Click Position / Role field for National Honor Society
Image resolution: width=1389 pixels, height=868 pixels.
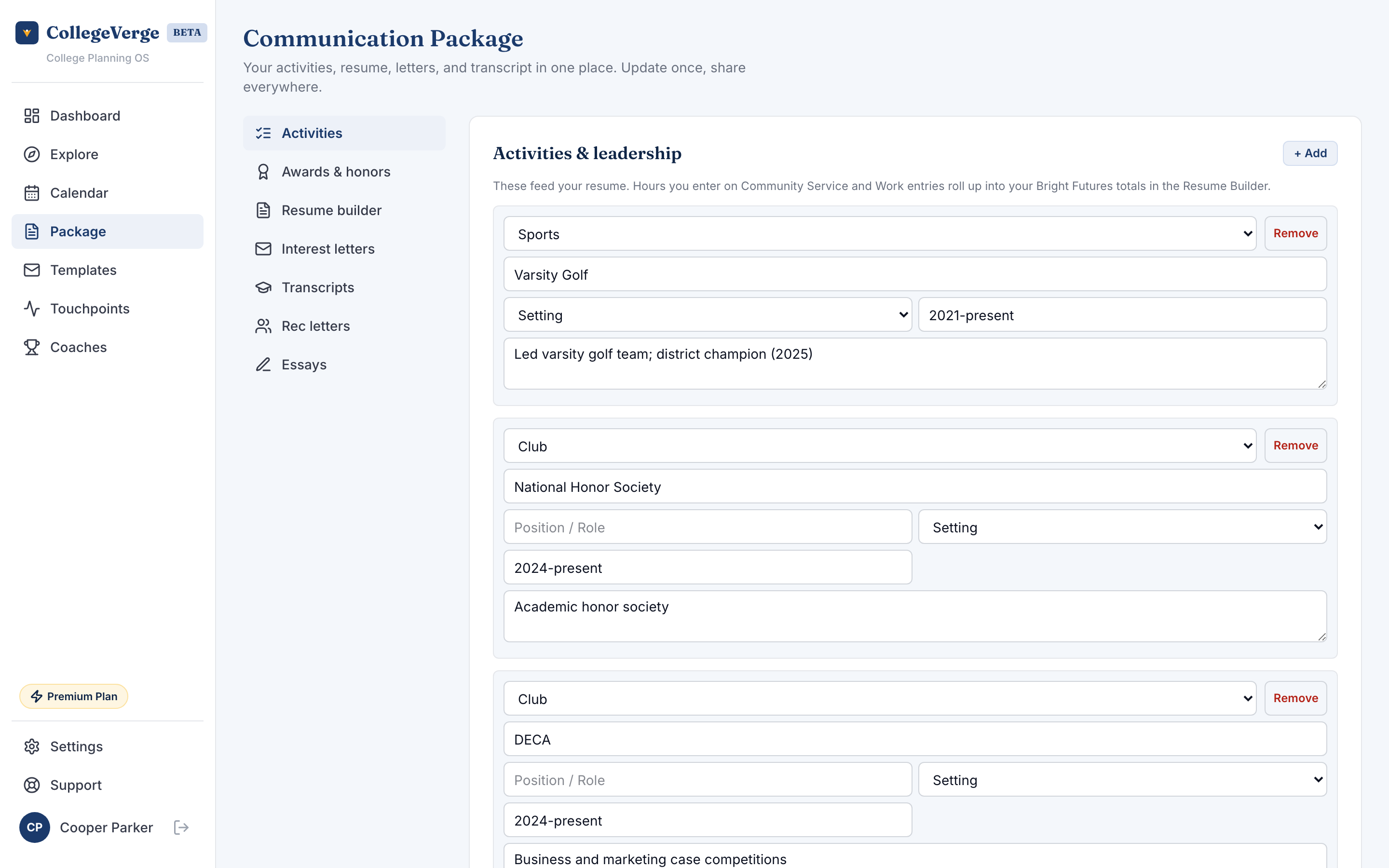(708, 527)
